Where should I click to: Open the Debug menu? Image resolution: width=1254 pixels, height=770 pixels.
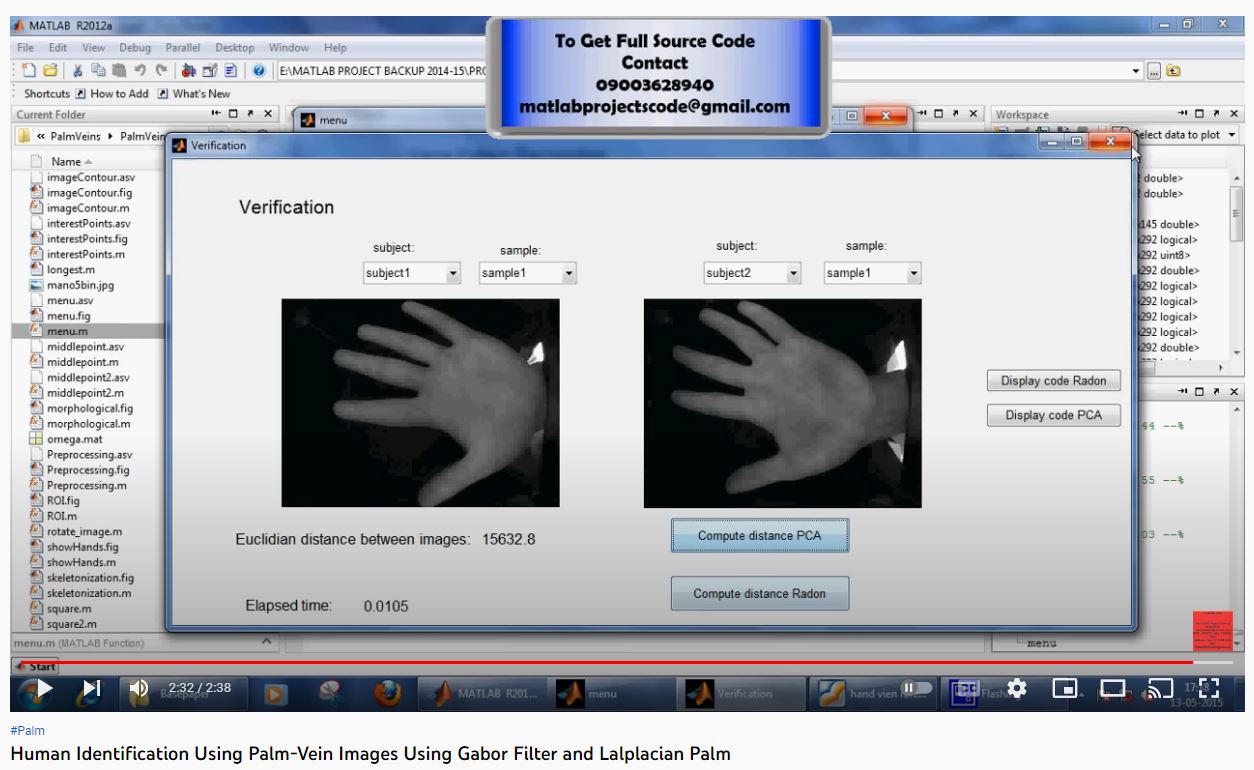[x=135, y=47]
